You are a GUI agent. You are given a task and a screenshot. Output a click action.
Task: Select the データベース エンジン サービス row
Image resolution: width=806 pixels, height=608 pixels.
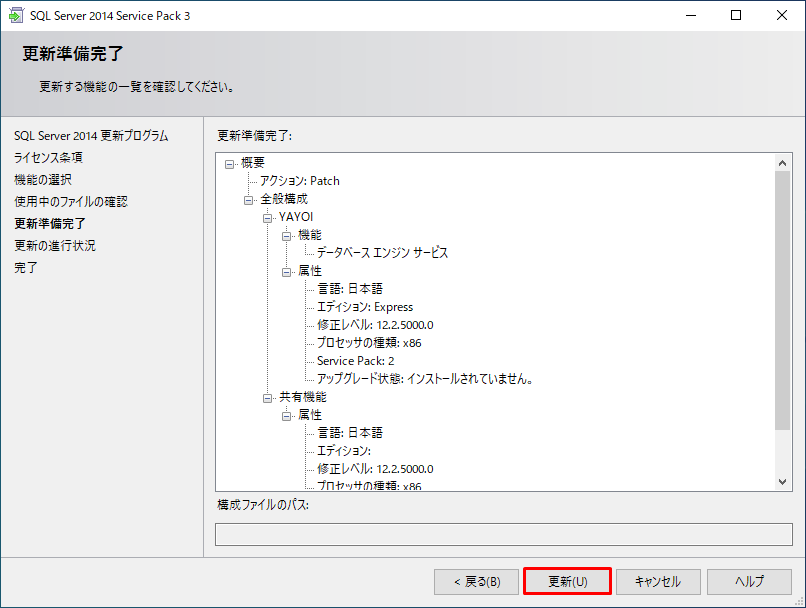coord(382,253)
